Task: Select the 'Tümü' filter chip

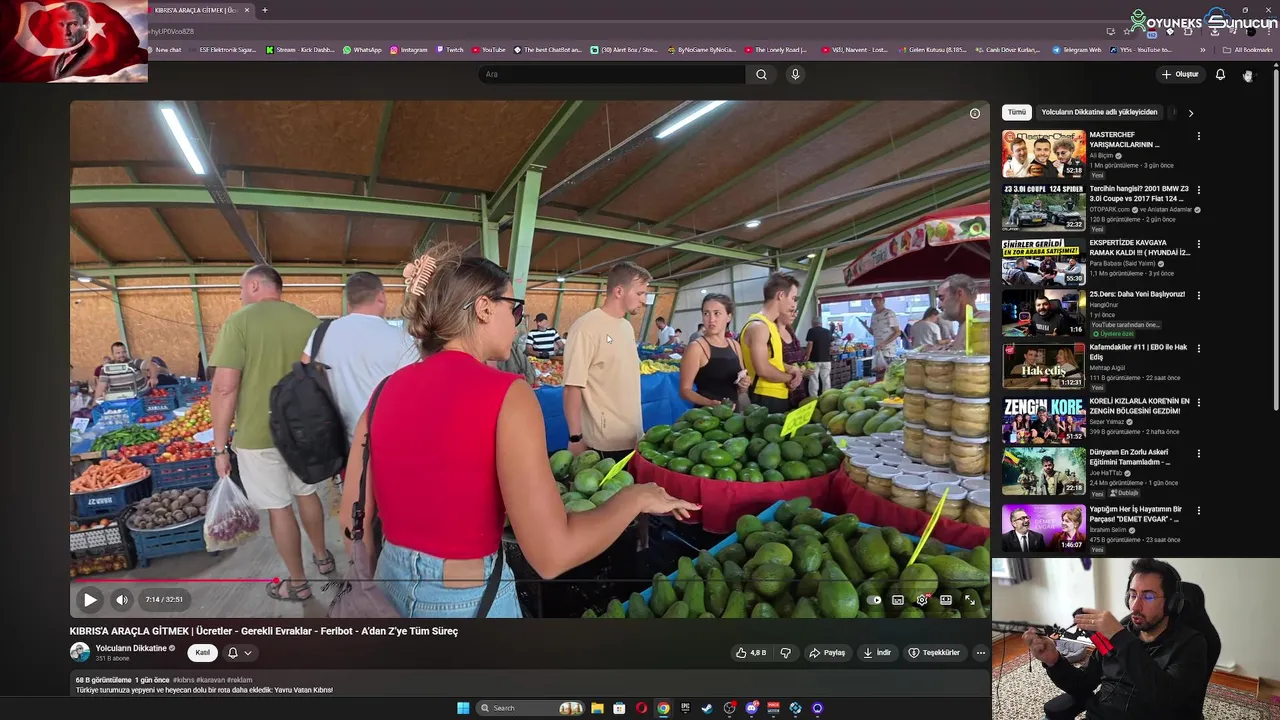Action: pos(1016,112)
